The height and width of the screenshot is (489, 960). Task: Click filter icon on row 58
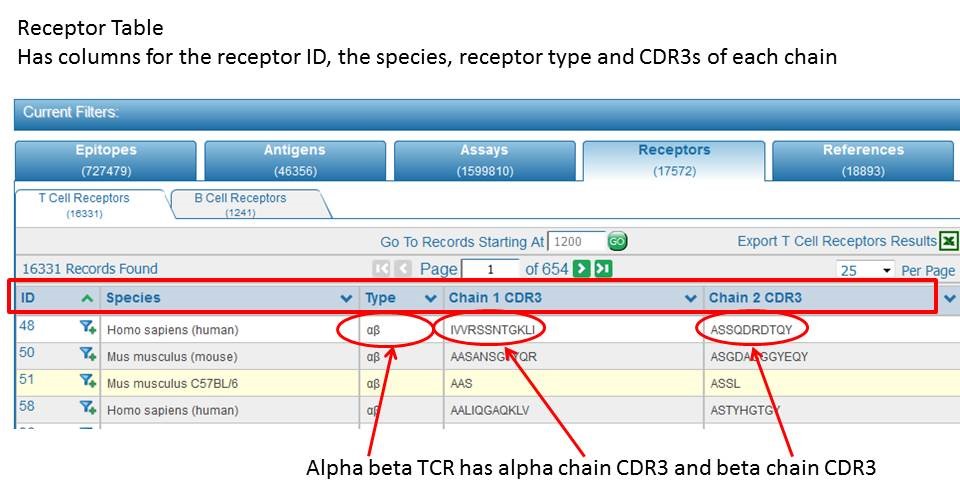pyautogui.click(x=87, y=408)
